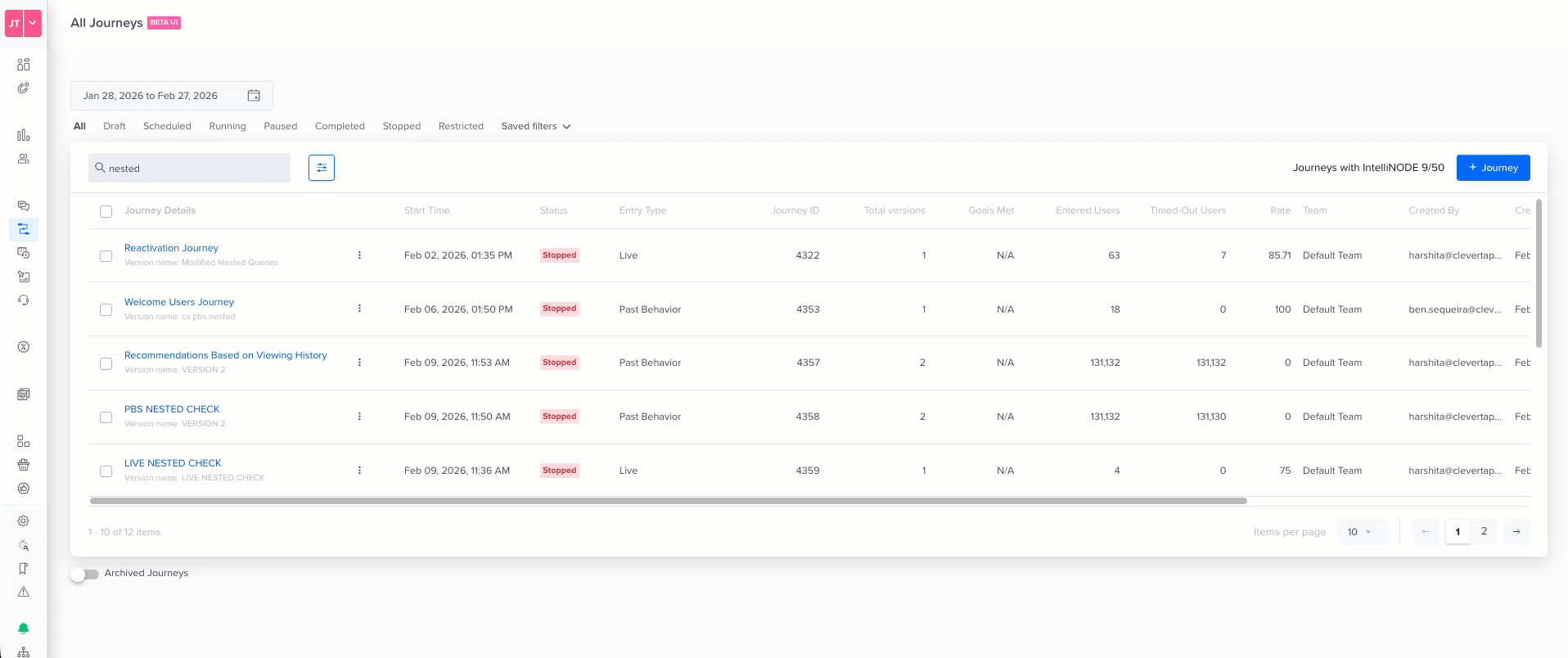Screen dimensions: 1568x658
Task: Open the bar chart analytics icon
Action: click(x=24, y=135)
